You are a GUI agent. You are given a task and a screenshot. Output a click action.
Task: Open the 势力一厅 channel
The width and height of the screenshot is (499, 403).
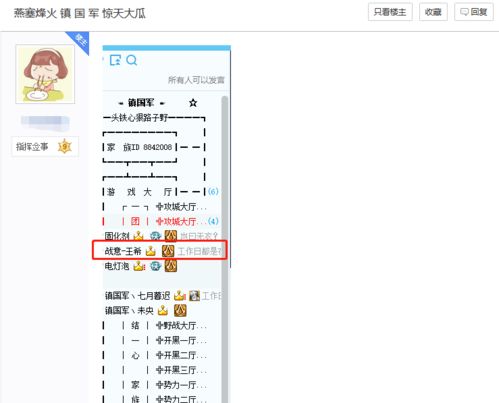(x=181, y=385)
